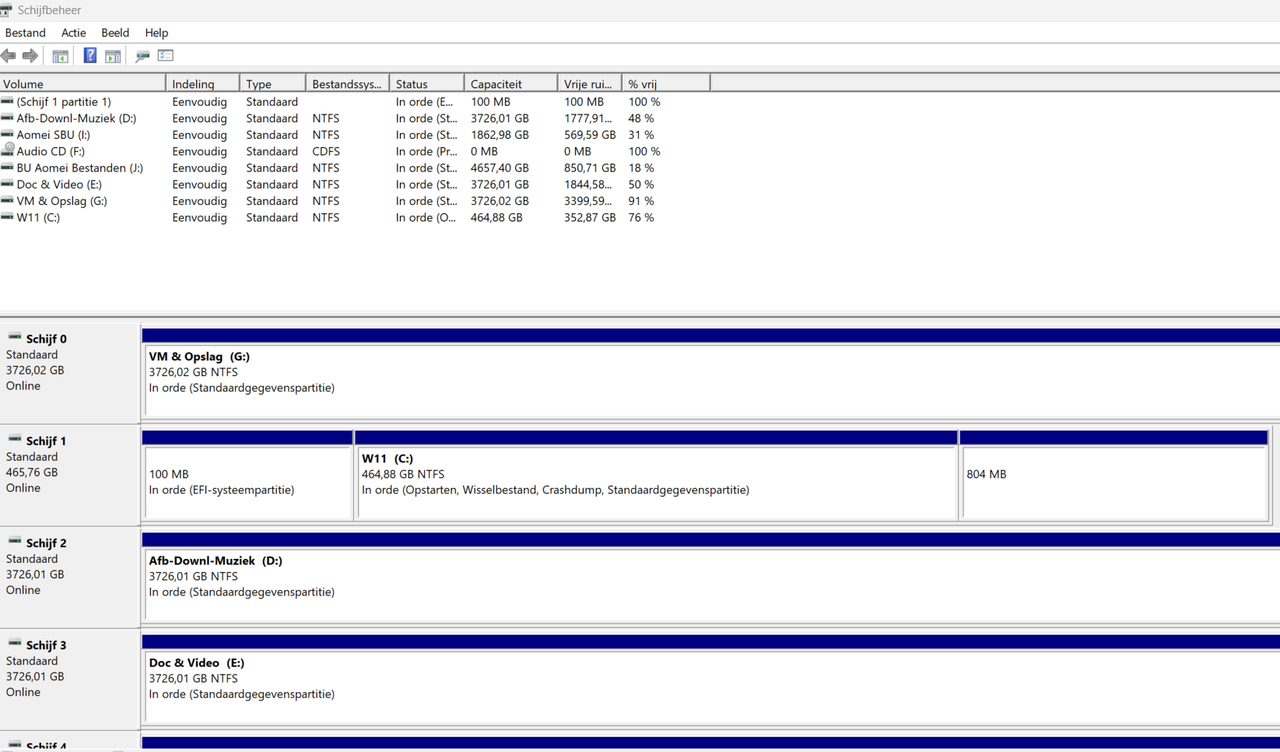Click the 352,87 GB free space cell
1280x752 pixels.
coord(590,217)
